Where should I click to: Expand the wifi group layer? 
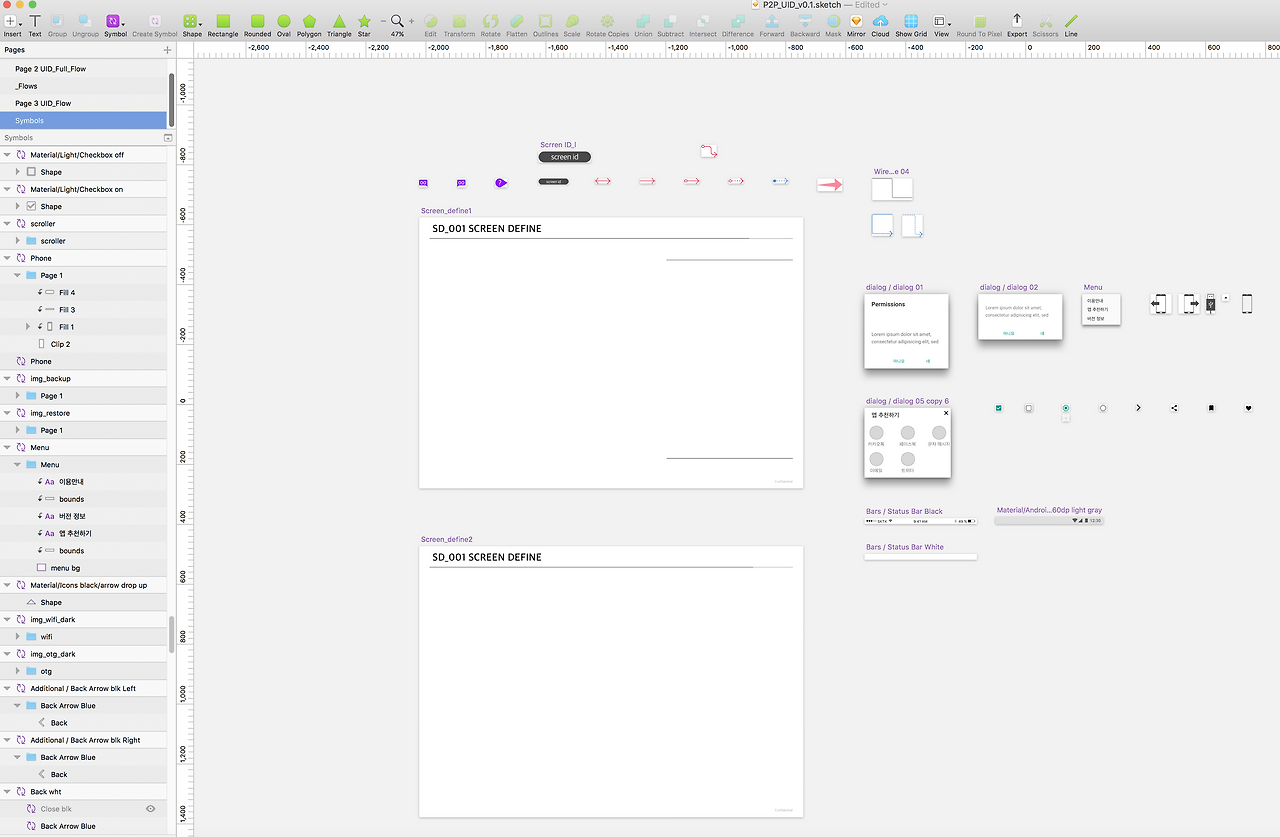click(17, 637)
